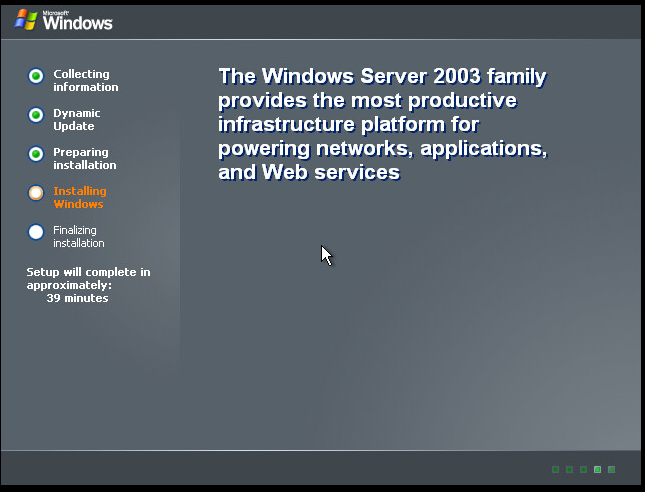Click the 'Preparing installation' step label
645x492 pixels.
pyautogui.click(x=85, y=159)
